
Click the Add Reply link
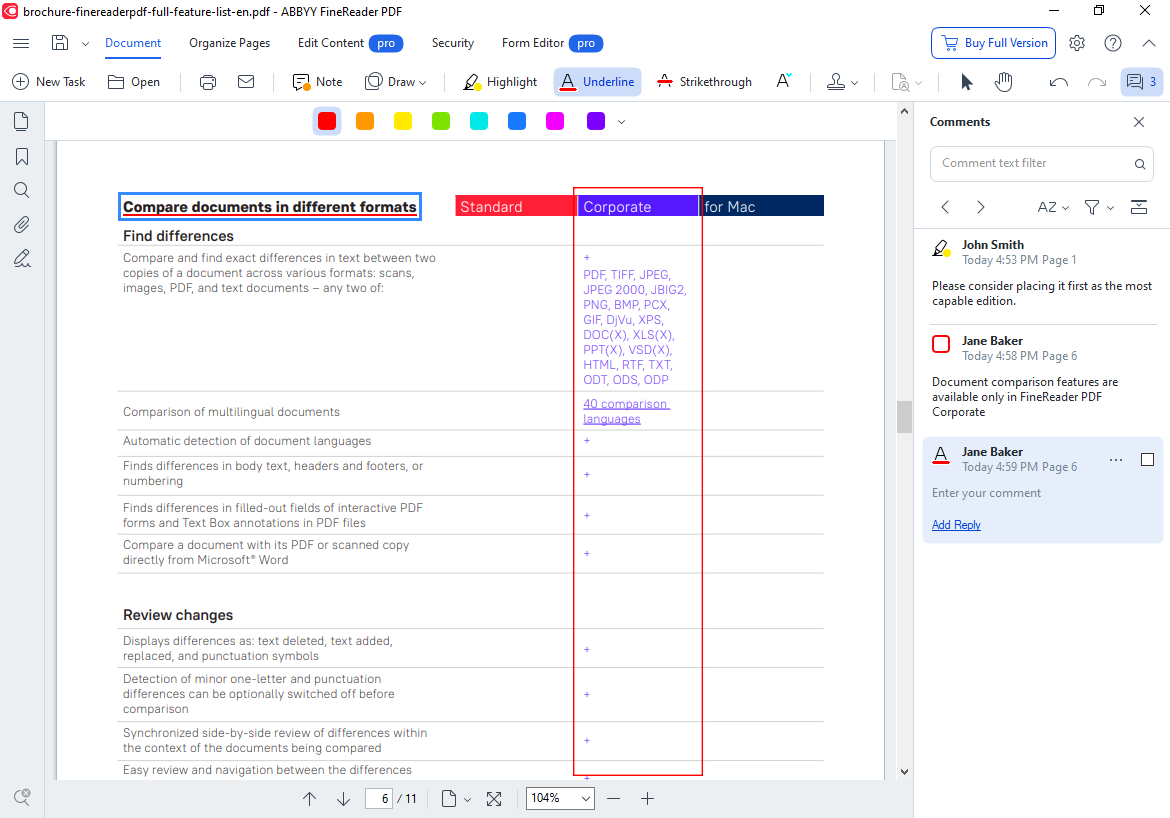pyautogui.click(x=956, y=525)
